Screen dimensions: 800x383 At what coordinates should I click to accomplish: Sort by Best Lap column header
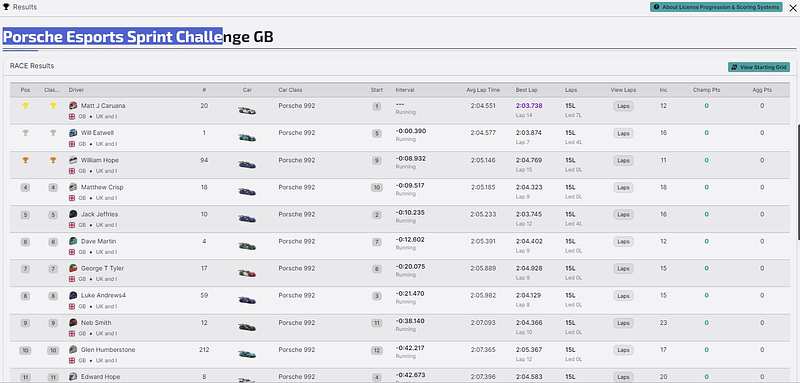pyautogui.click(x=527, y=90)
